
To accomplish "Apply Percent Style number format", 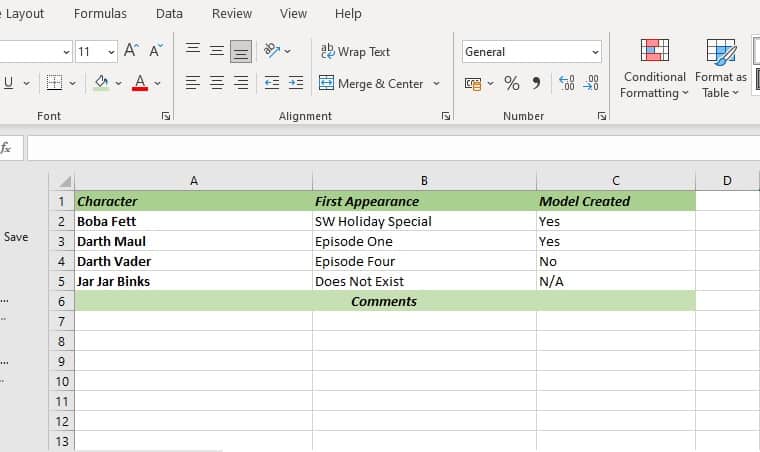I will click(511, 84).
